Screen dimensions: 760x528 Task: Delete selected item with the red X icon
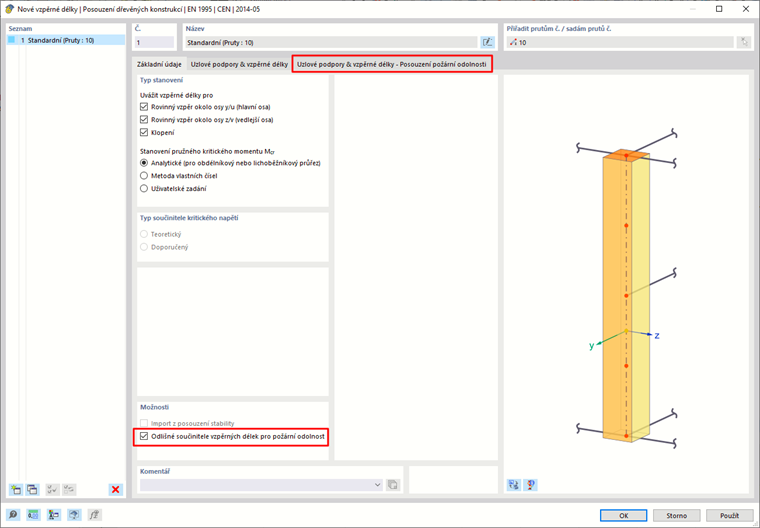tap(115, 489)
